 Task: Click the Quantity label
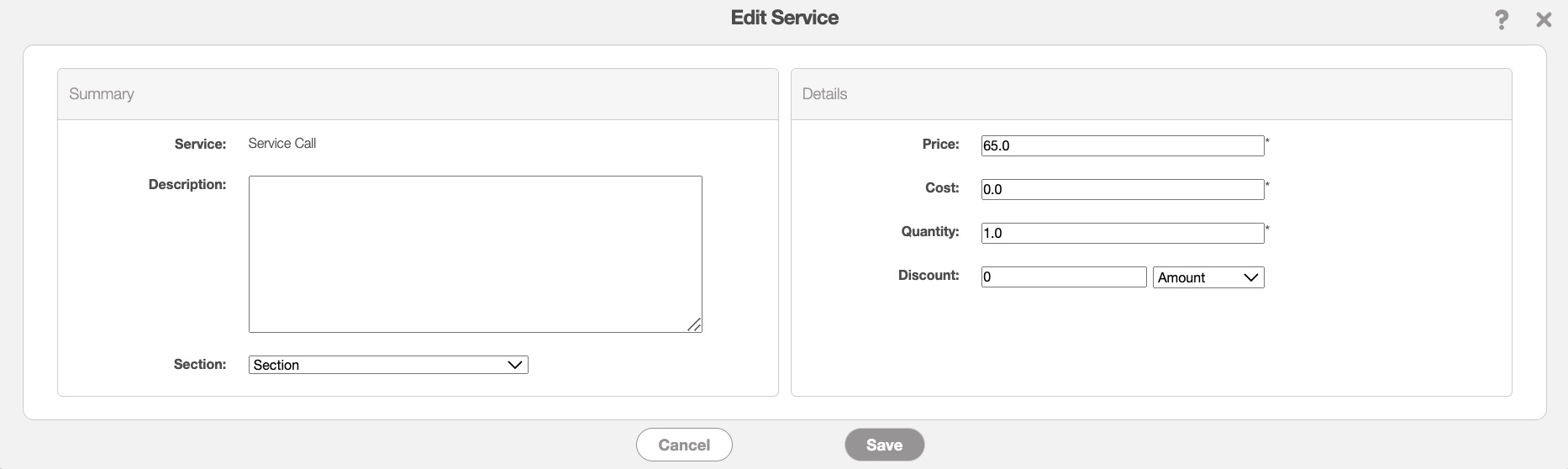pyautogui.click(x=929, y=231)
